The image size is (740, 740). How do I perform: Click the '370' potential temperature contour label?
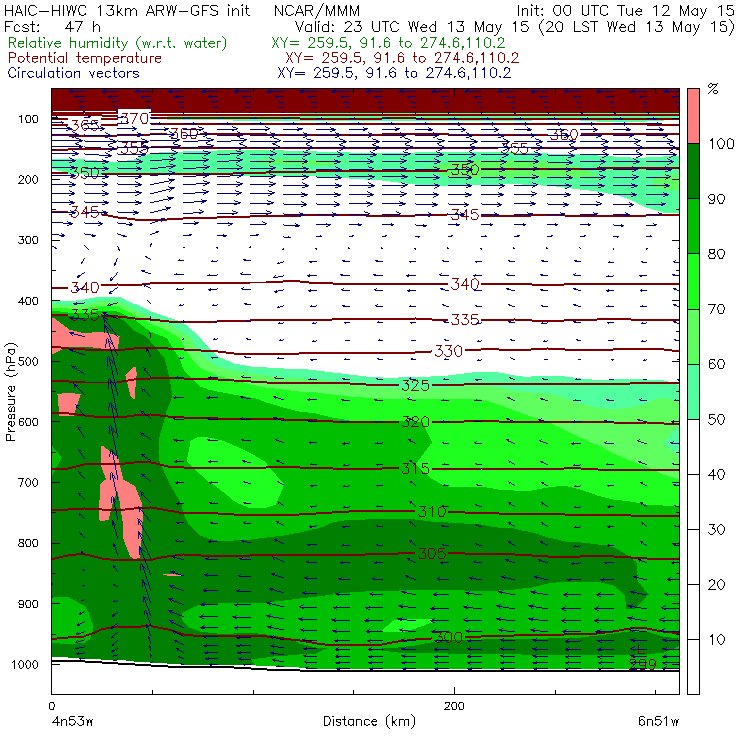tap(135, 118)
